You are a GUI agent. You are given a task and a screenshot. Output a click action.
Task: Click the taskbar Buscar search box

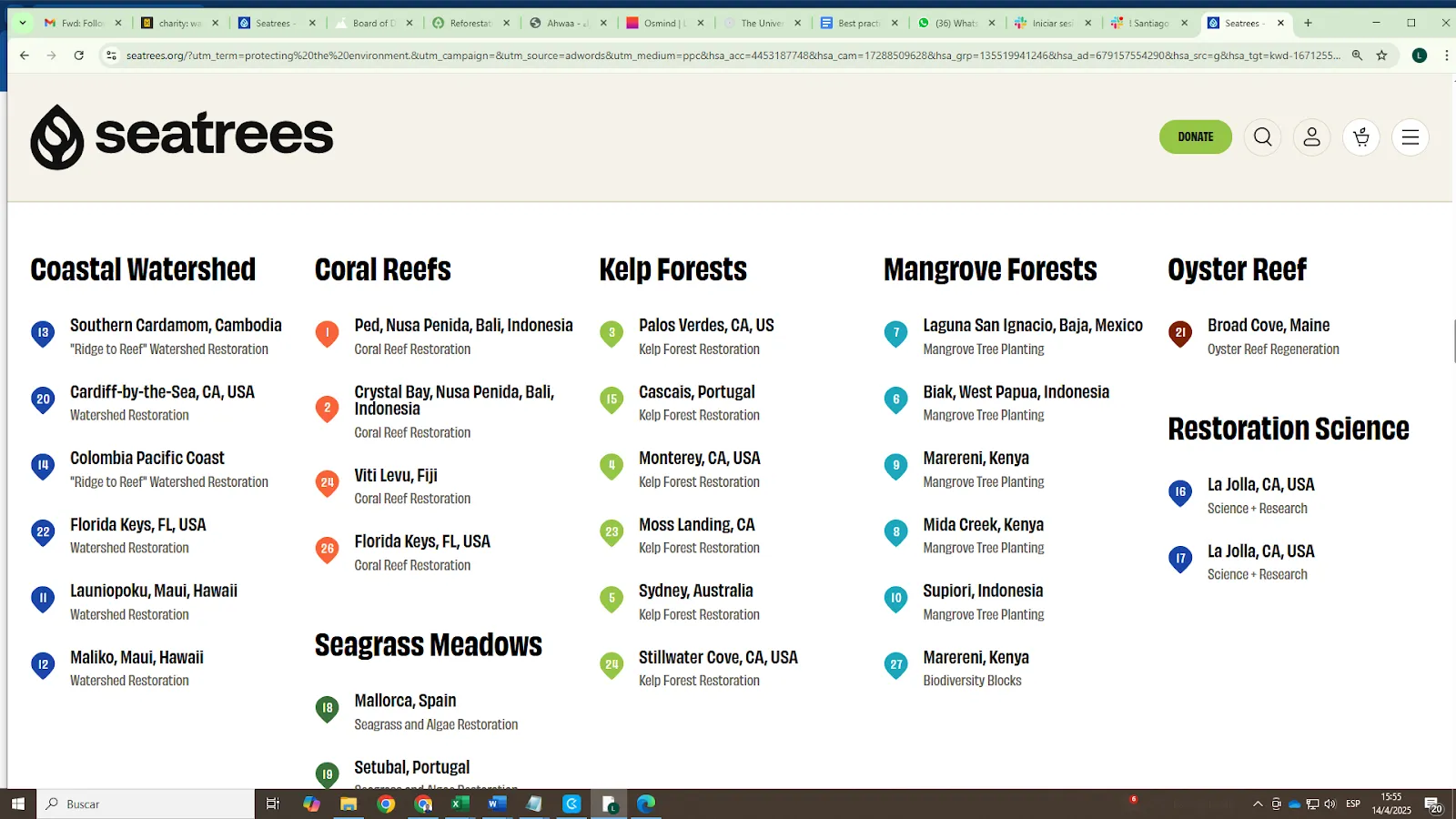(x=146, y=804)
